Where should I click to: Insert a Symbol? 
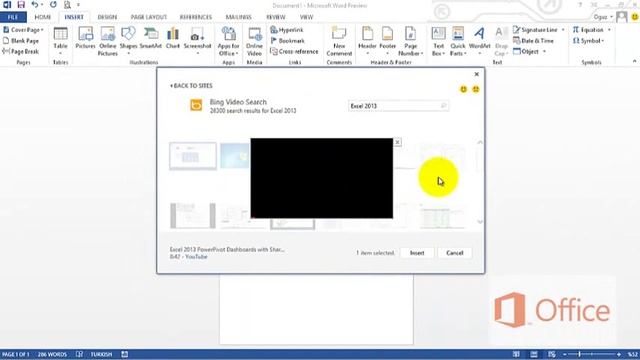click(x=588, y=41)
